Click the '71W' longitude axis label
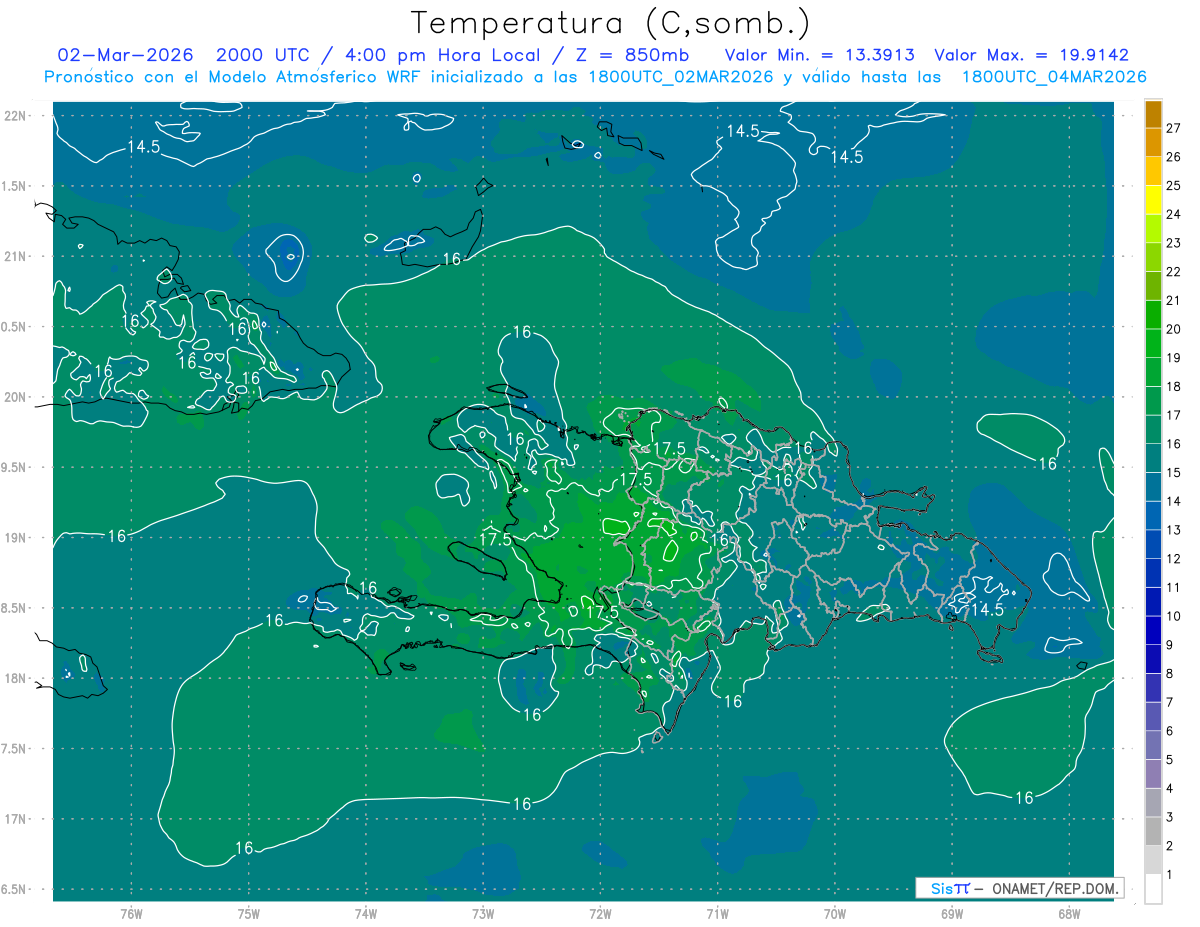1200x927 pixels. coord(717,913)
